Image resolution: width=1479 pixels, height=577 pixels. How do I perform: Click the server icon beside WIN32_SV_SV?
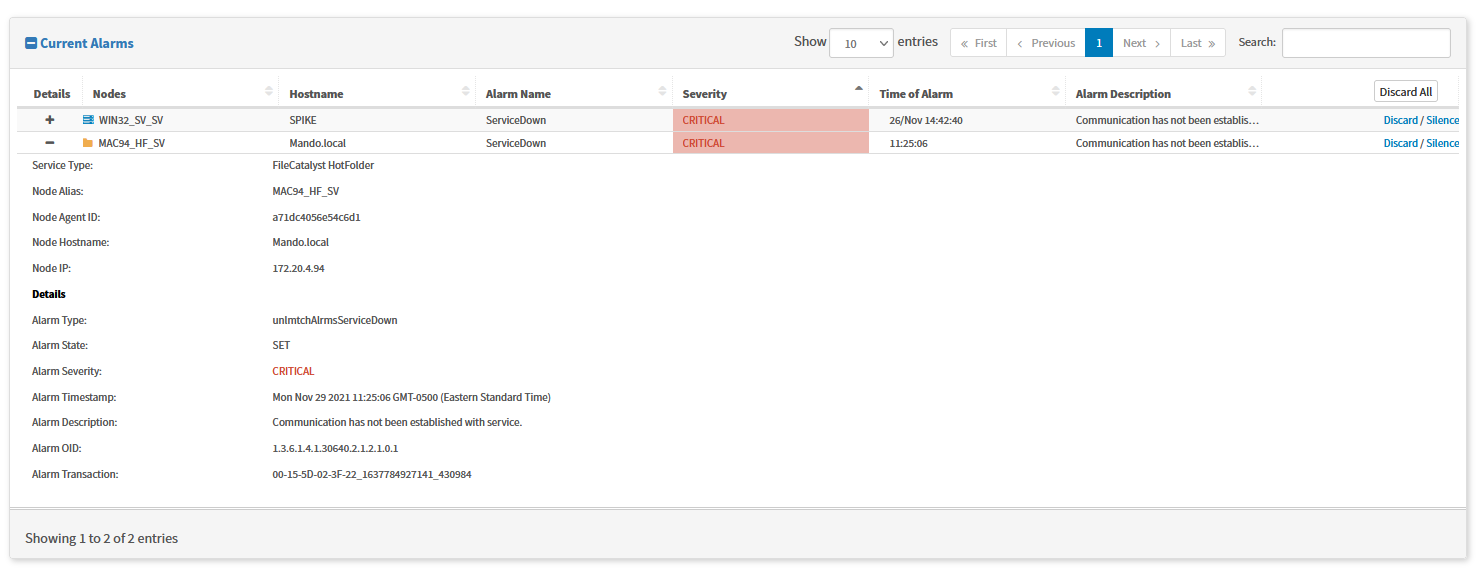pos(88,120)
